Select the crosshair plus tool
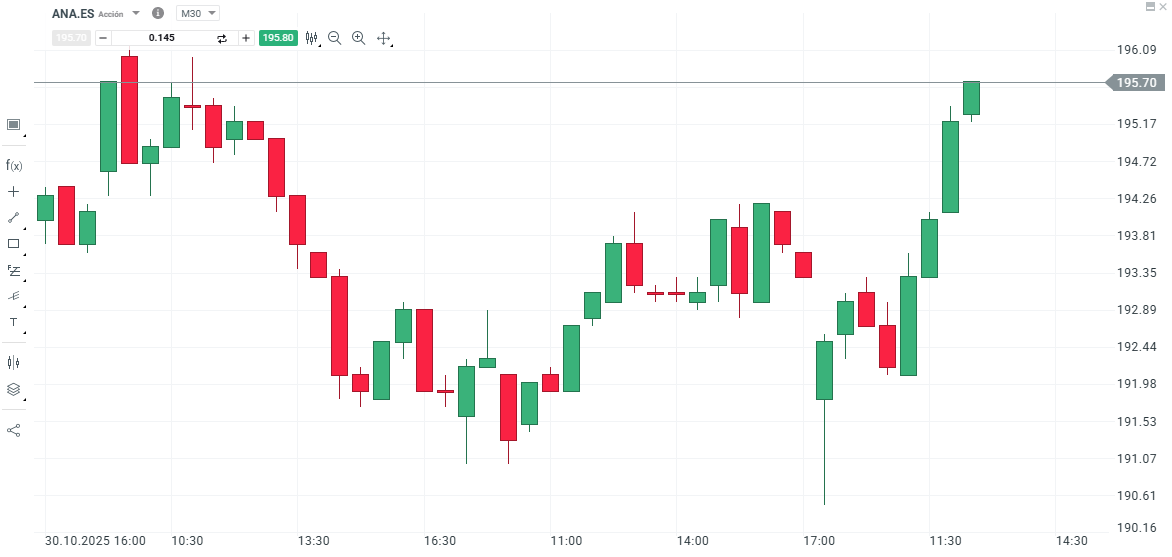This screenshot has width=1172, height=557. [13, 191]
